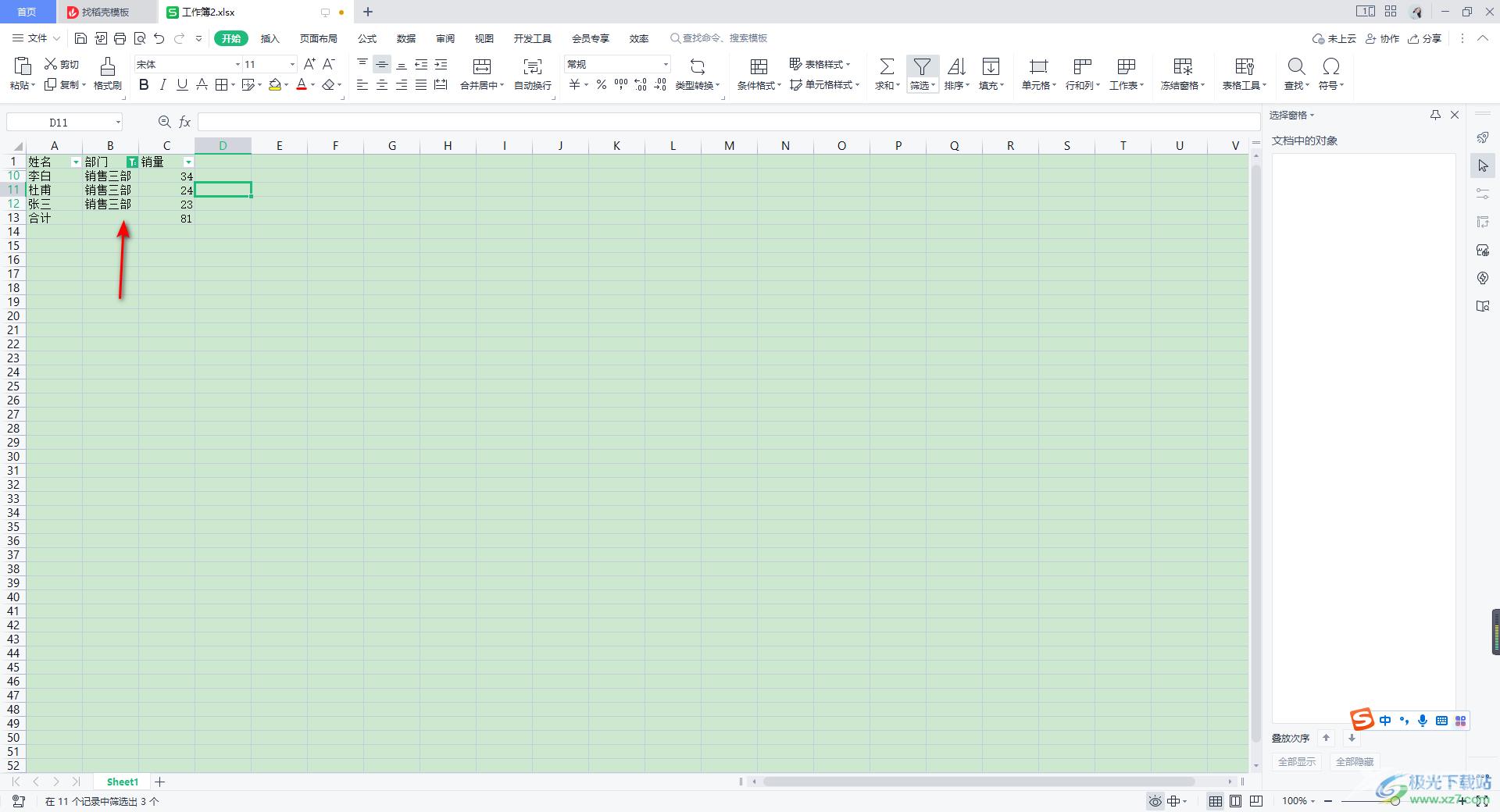Image resolution: width=1500 pixels, height=812 pixels.
Task: Toggle Underline formatting
Action: pos(182,85)
